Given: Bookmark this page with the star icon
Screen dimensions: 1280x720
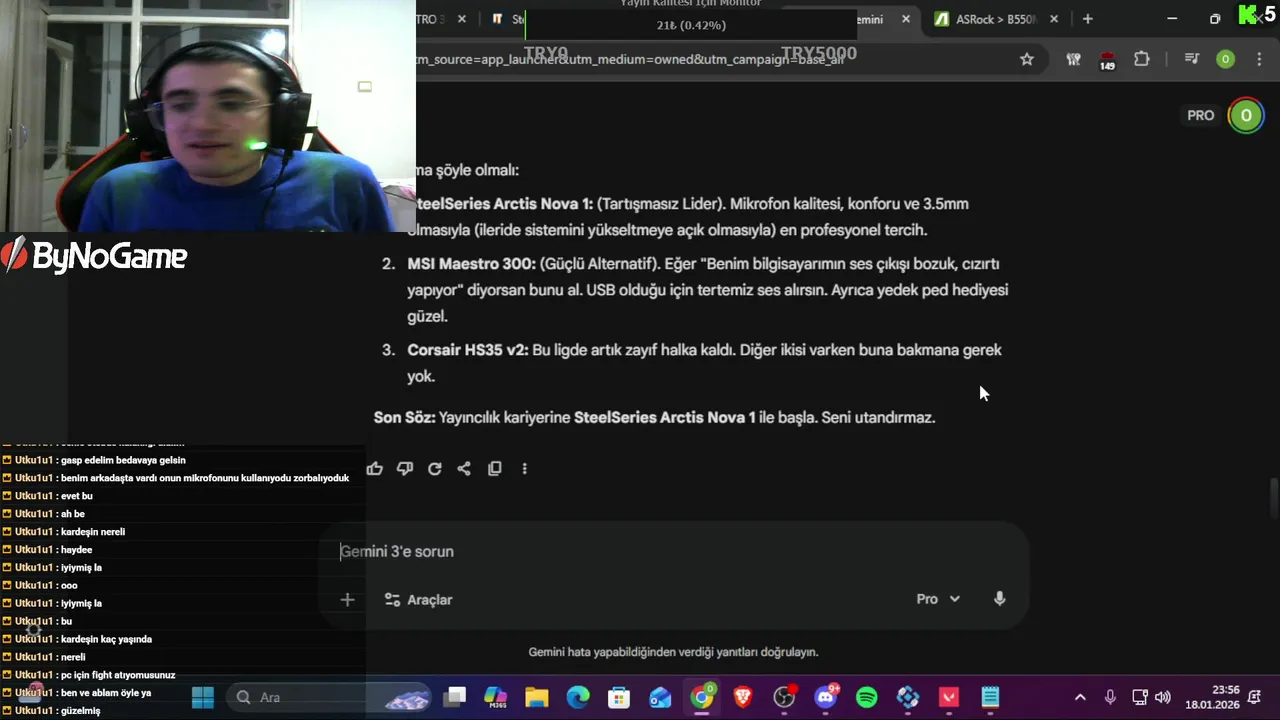Looking at the screenshot, I should tap(1027, 59).
